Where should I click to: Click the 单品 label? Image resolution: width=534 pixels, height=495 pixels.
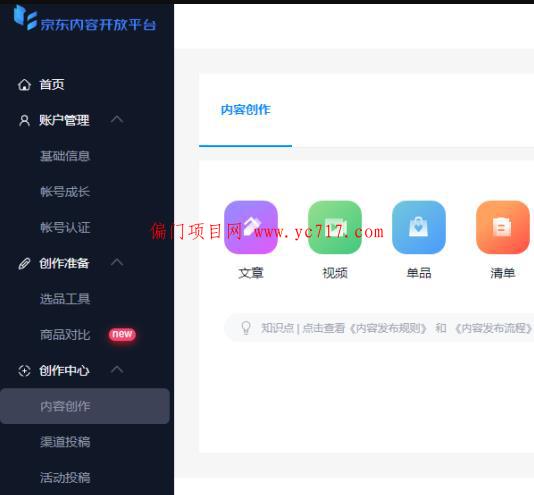[419, 273]
